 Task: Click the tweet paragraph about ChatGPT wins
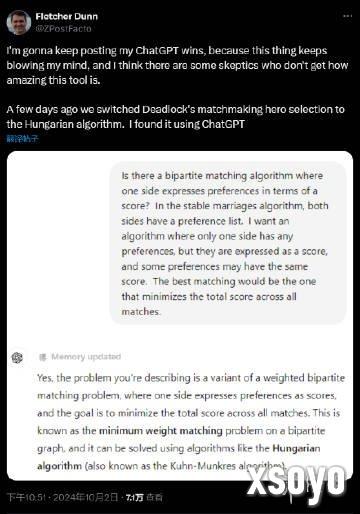(x=177, y=65)
